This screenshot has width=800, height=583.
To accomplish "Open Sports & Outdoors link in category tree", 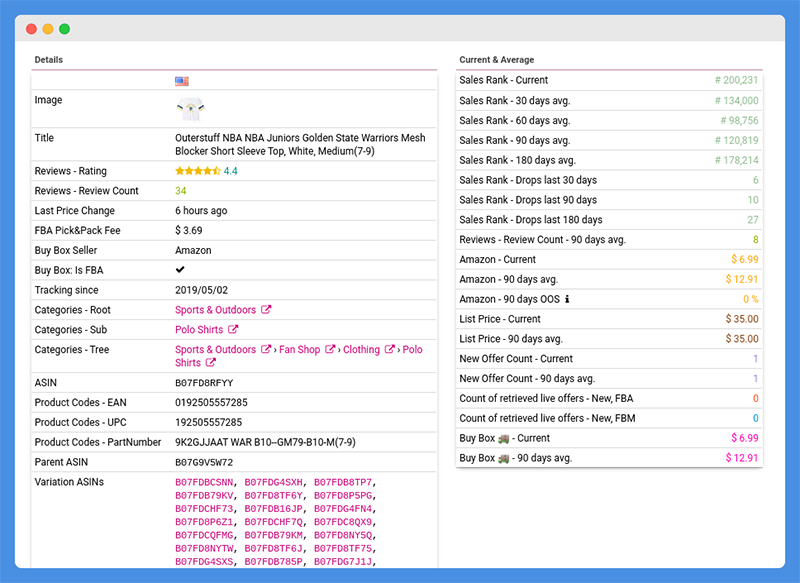I will pos(215,349).
